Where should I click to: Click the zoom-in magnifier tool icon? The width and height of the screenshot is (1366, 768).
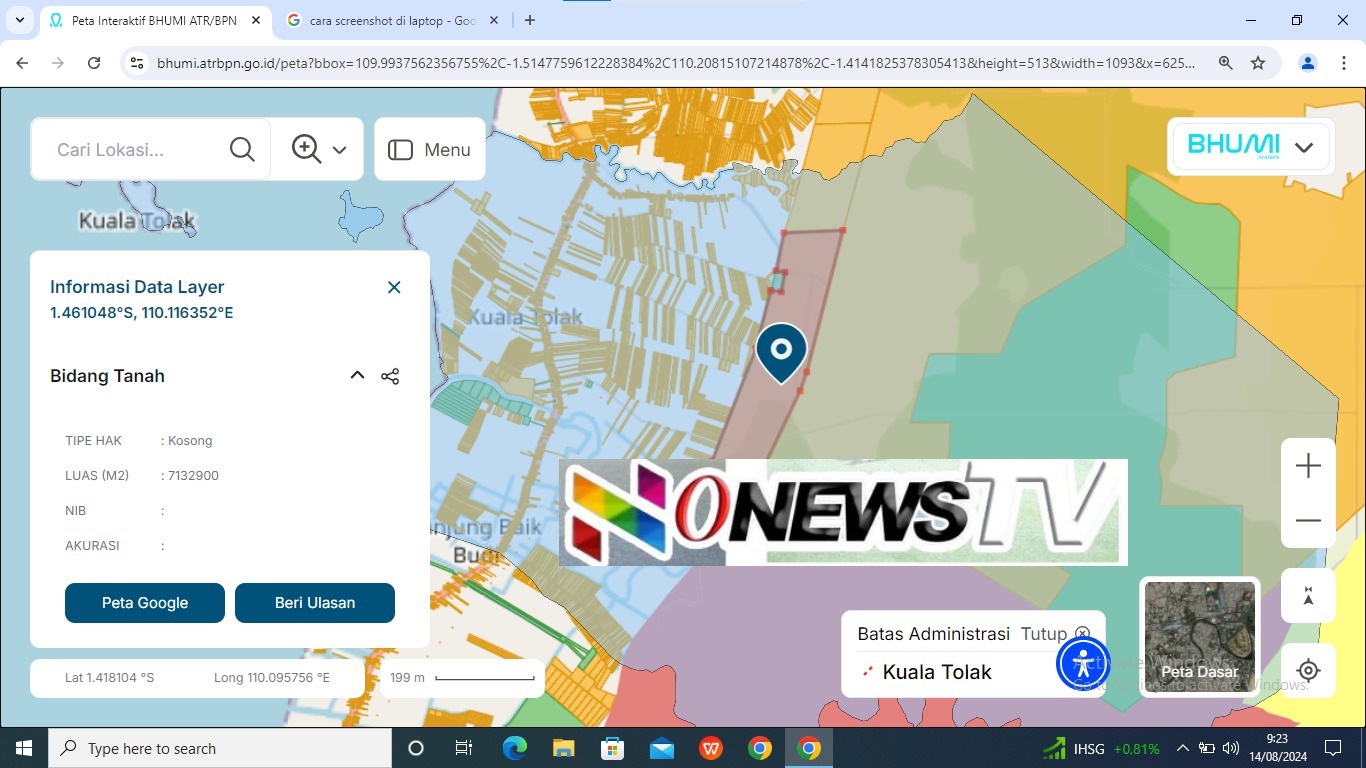point(306,149)
